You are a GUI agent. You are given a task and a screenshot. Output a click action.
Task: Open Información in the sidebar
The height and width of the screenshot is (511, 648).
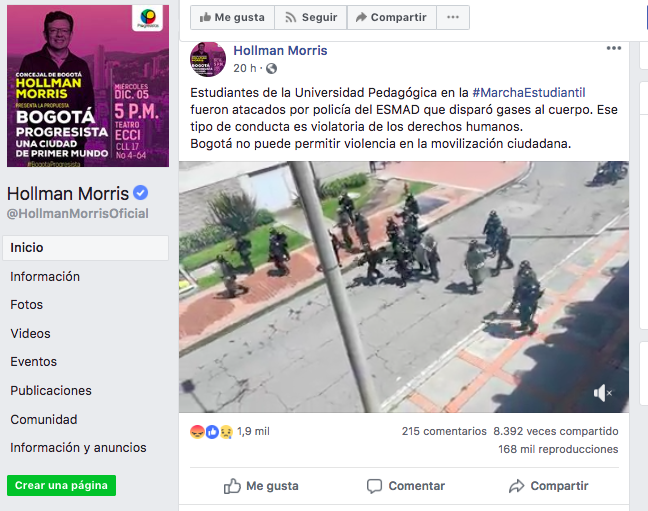(45, 277)
